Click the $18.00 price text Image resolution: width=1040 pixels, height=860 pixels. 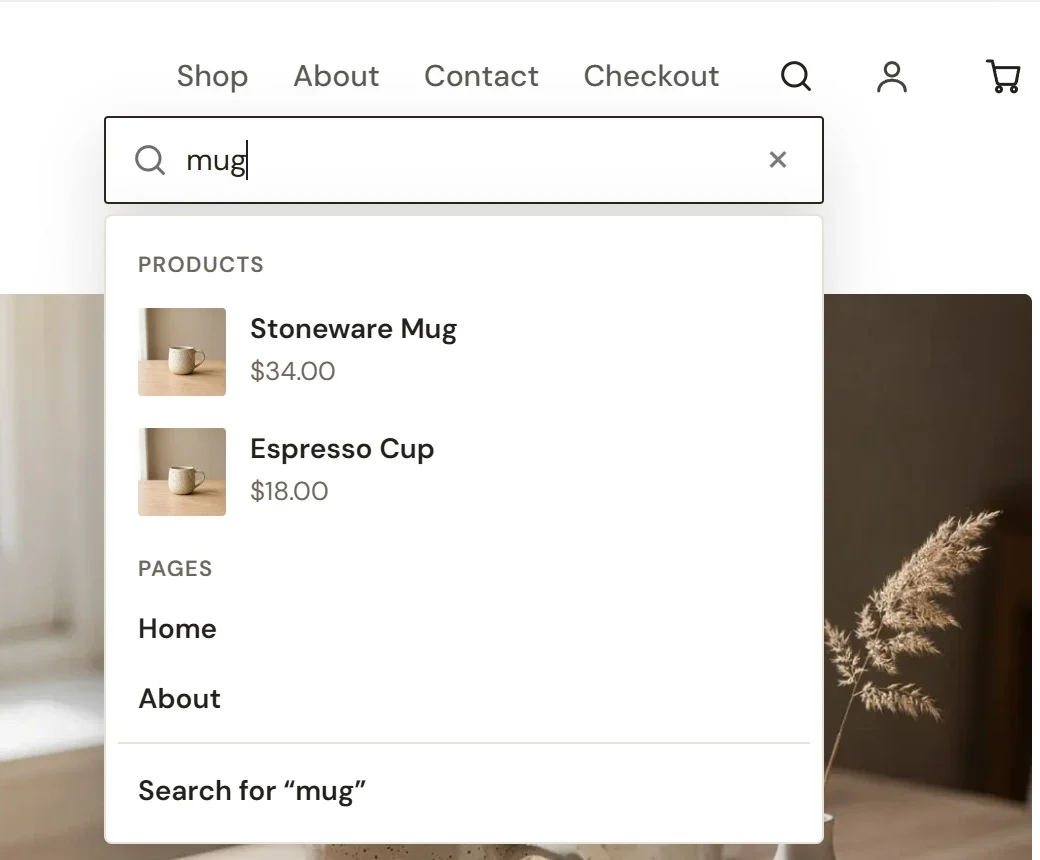(x=289, y=491)
